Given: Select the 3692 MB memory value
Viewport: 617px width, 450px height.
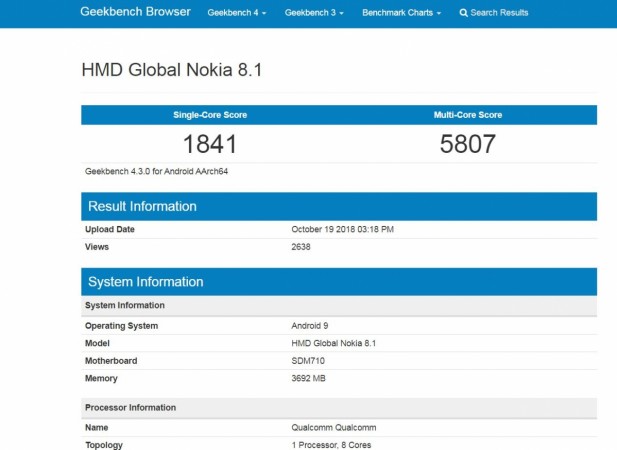Looking at the screenshot, I should click(308, 378).
